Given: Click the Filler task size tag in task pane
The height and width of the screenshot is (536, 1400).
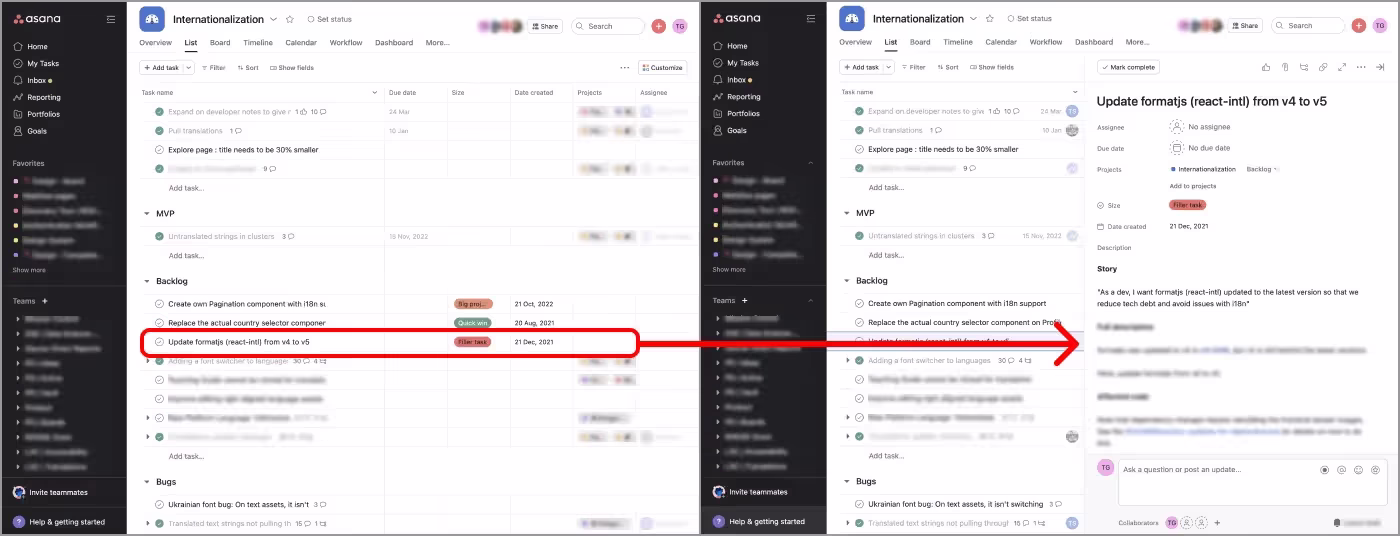Looking at the screenshot, I should (x=1187, y=205).
